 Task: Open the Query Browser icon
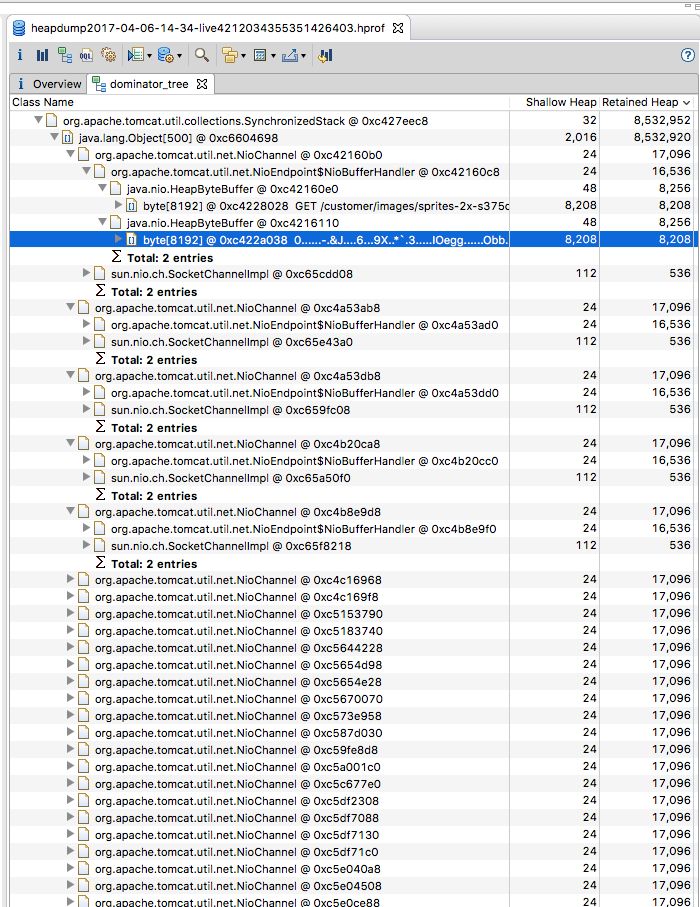165,55
